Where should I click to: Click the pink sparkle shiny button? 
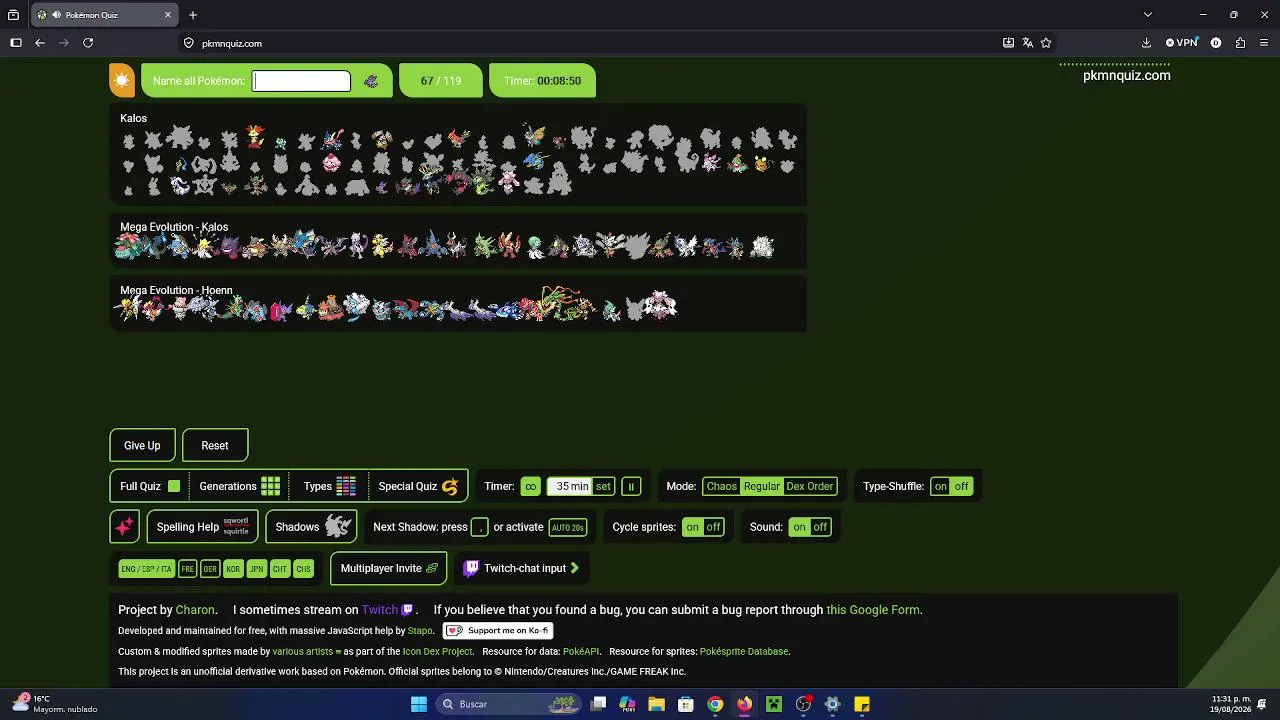click(x=124, y=527)
